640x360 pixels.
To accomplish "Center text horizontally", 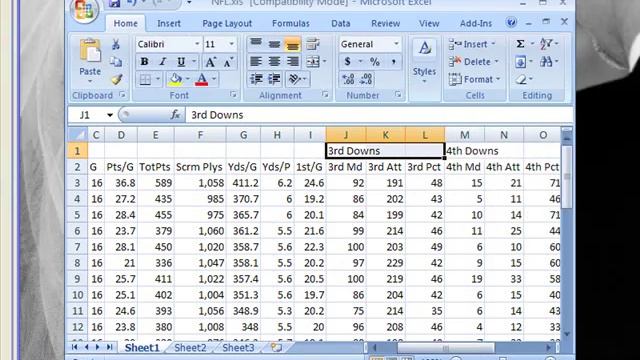I will tap(274, 62).
